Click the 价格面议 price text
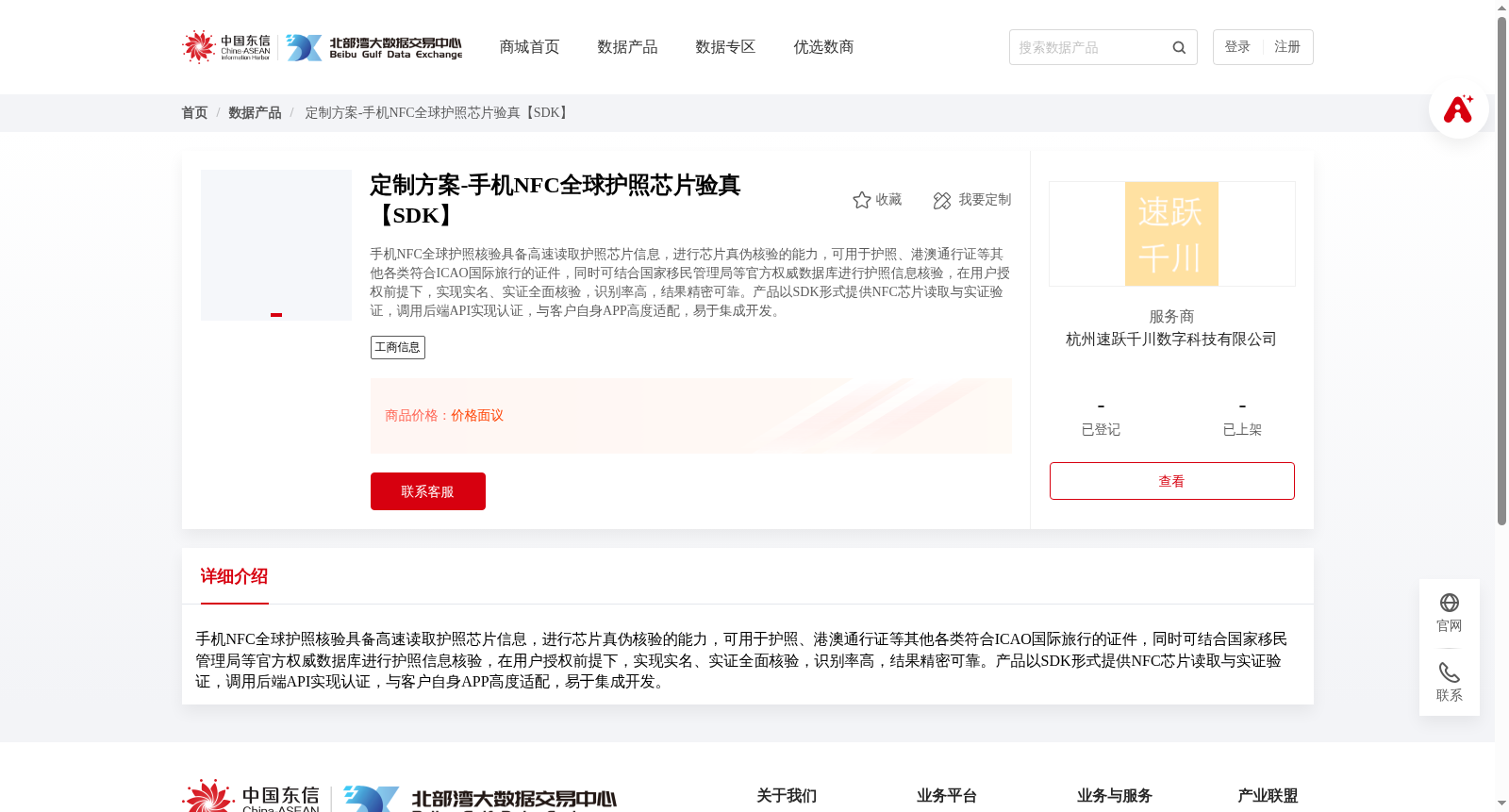Screen dimensions: 1509x812 point(477,416)
